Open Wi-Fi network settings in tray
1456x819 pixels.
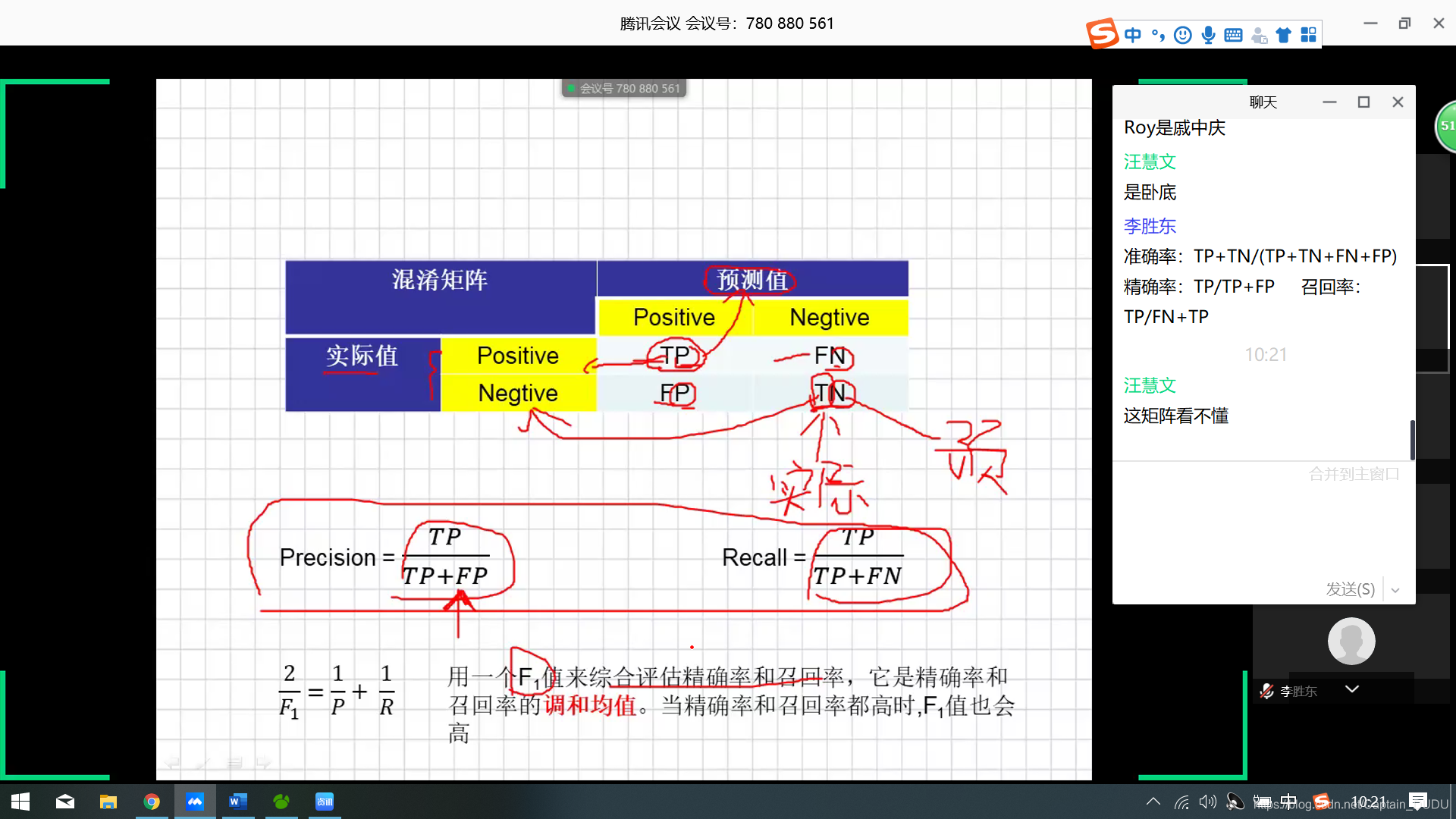pyautogui.click(x=1181, y=802)
